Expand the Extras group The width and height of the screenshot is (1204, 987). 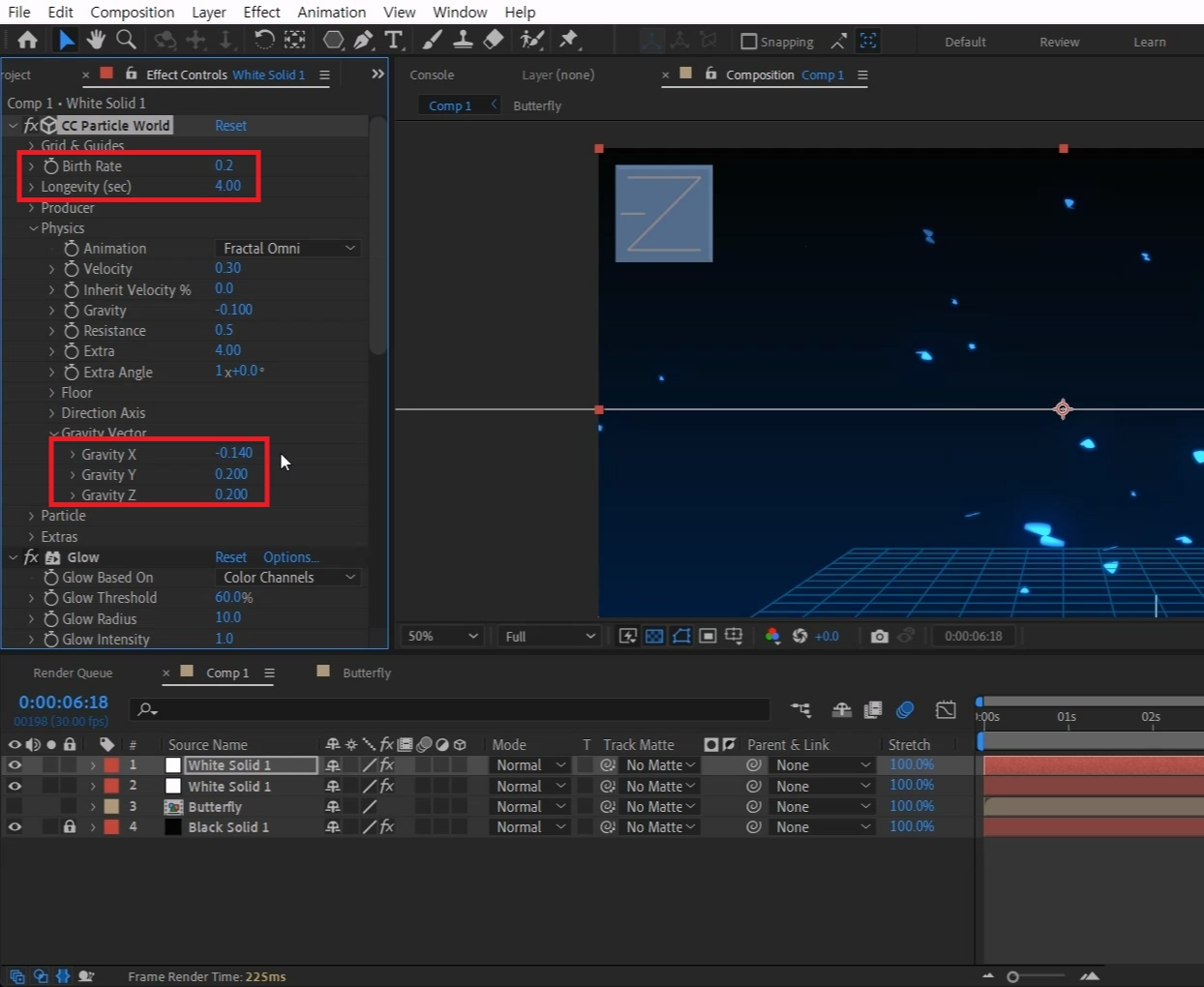click(32, 537)
